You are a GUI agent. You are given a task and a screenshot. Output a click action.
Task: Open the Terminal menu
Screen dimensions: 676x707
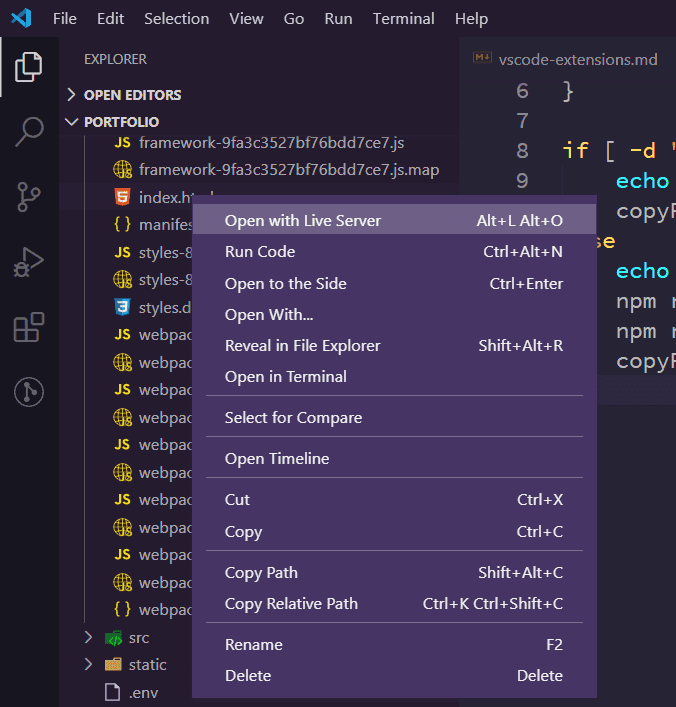pos(404,18)
